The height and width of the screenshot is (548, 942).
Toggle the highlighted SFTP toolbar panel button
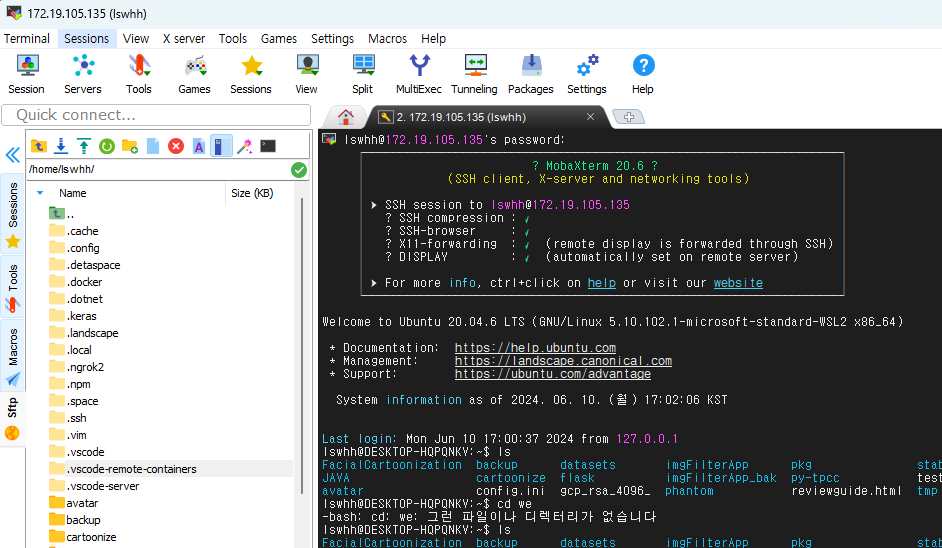tap(221, 146)
